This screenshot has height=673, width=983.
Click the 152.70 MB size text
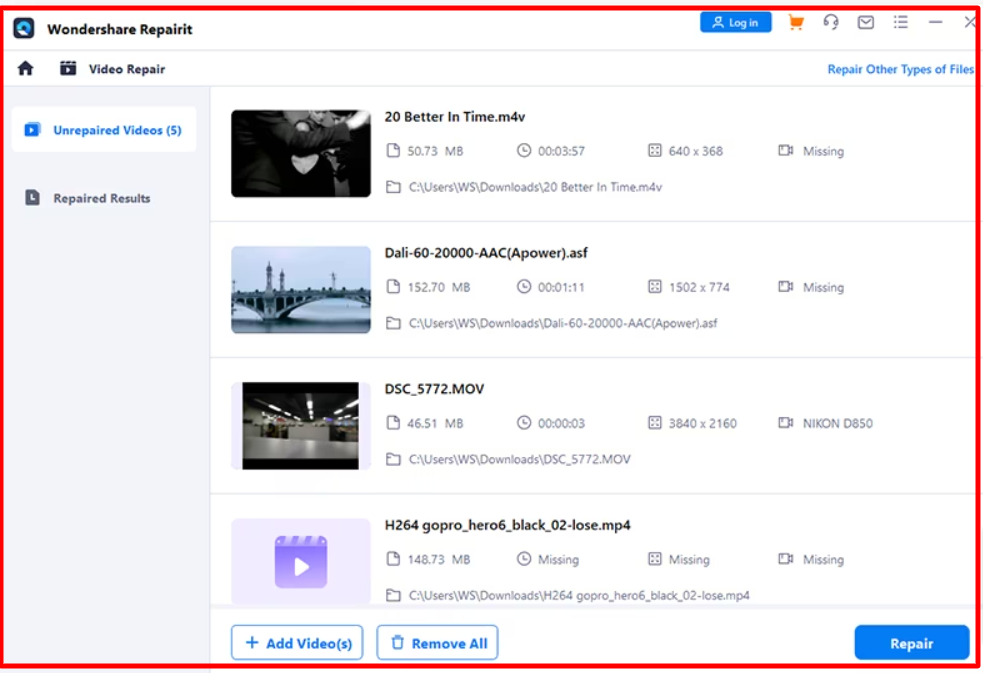pyautogui.click(x=439, y=288)
